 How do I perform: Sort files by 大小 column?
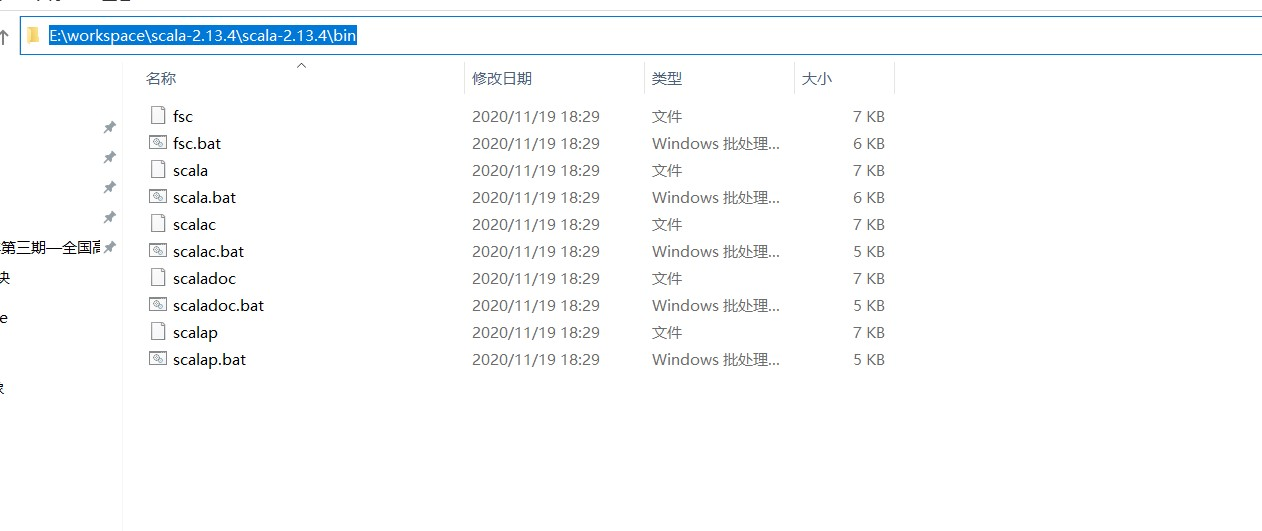click(817, 78)
